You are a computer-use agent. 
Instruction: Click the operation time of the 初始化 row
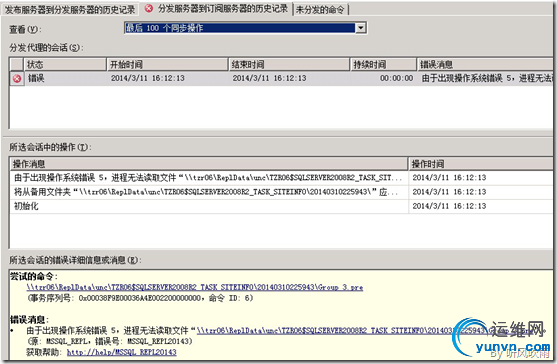tap(449, 206)
